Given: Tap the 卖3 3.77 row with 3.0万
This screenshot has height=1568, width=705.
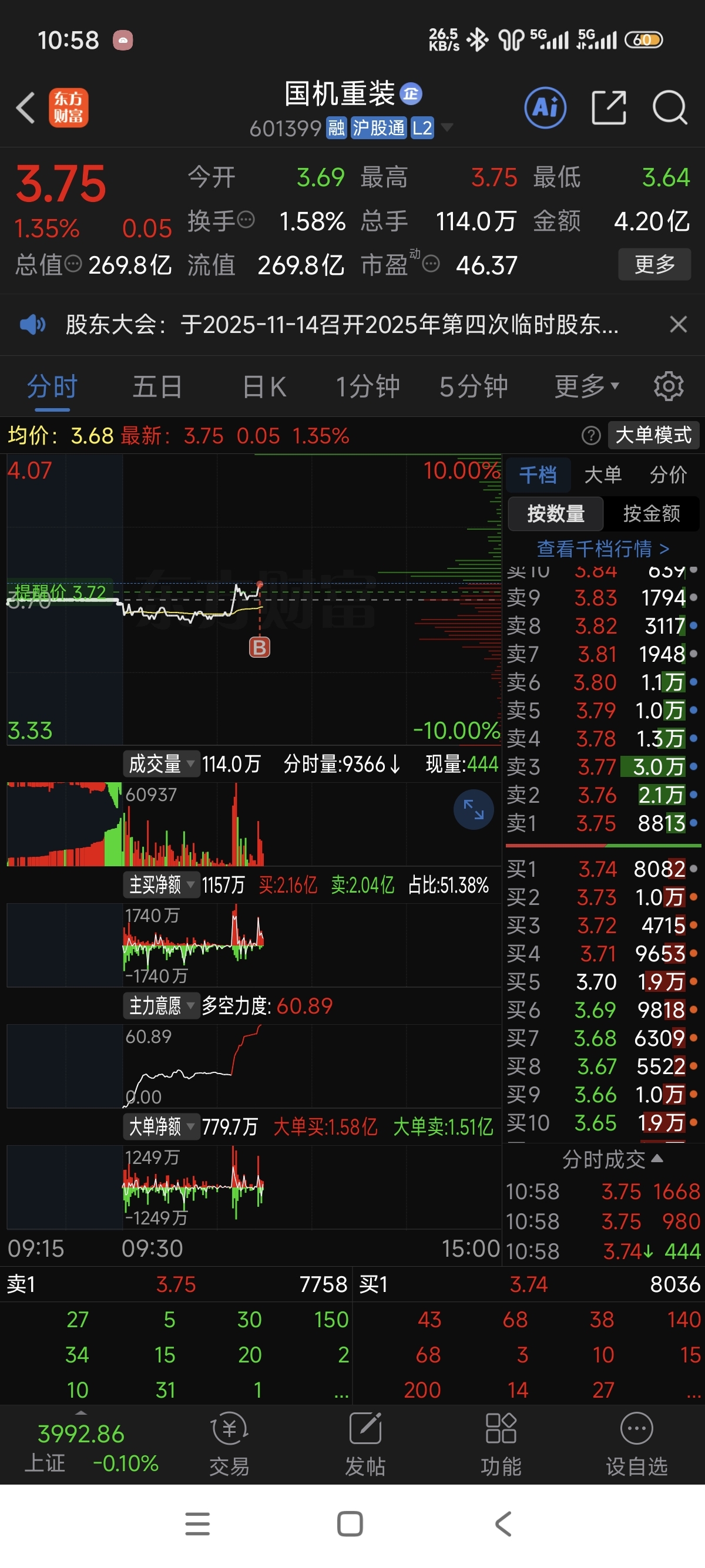Looking at the screenshot, I should point(602,766).
